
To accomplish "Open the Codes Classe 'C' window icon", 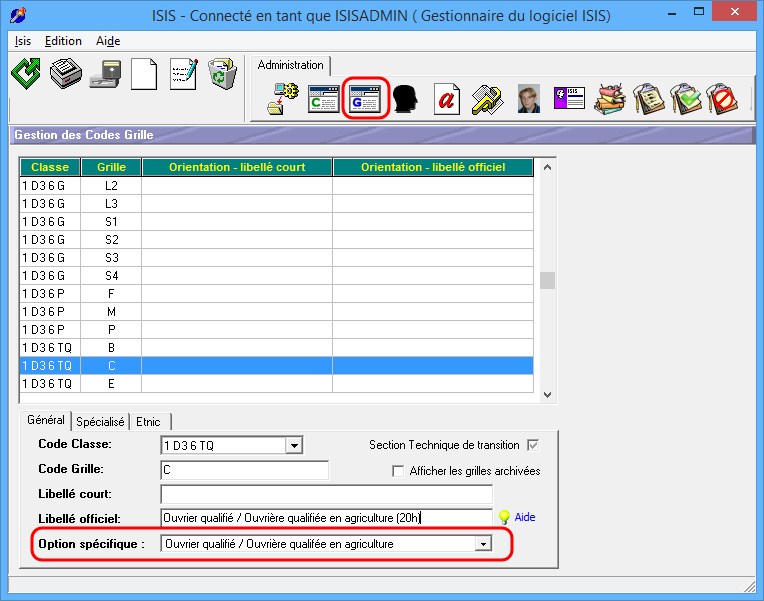I will 323,99.
